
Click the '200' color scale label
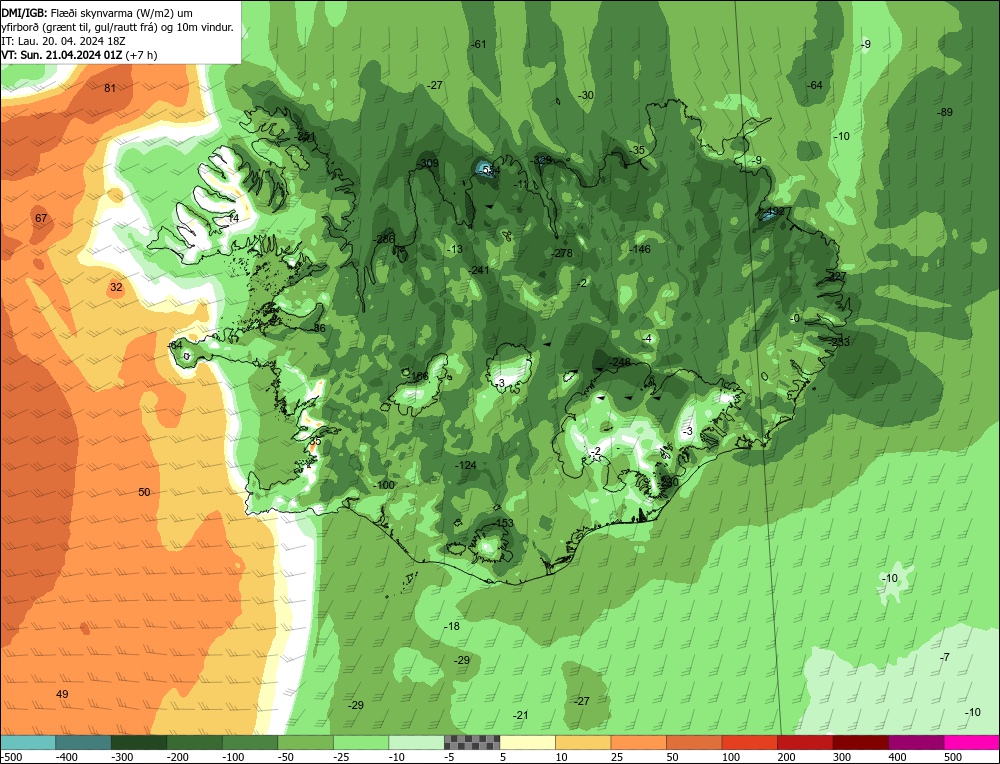(786, 757)
